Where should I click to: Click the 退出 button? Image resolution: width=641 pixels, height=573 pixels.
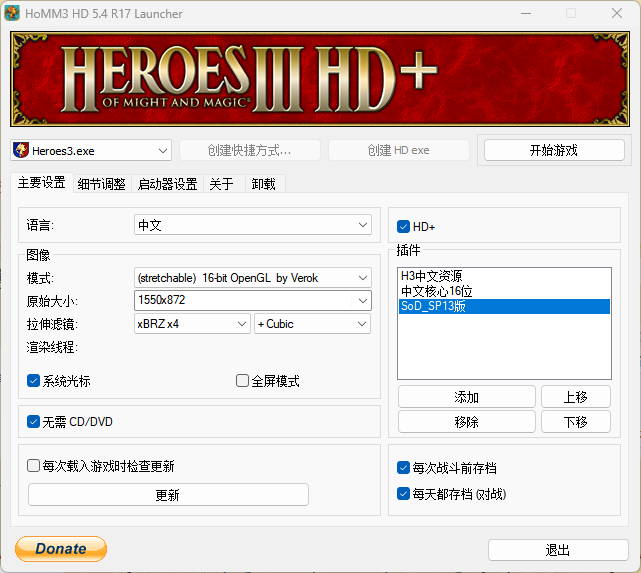[x=558, y=550]
